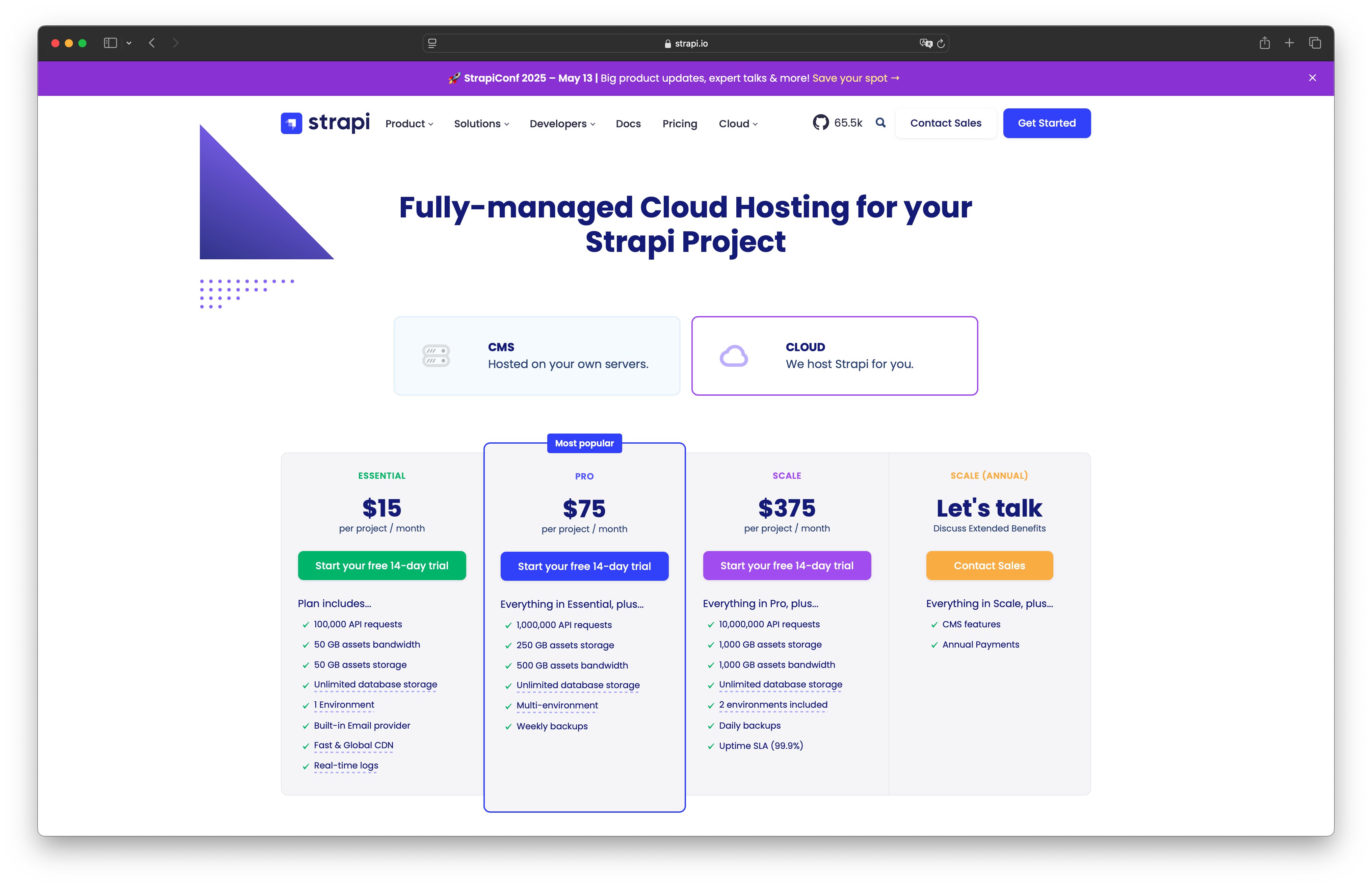Expand the Product menu
The image size is (1372, 886).
tap(409, 124)
